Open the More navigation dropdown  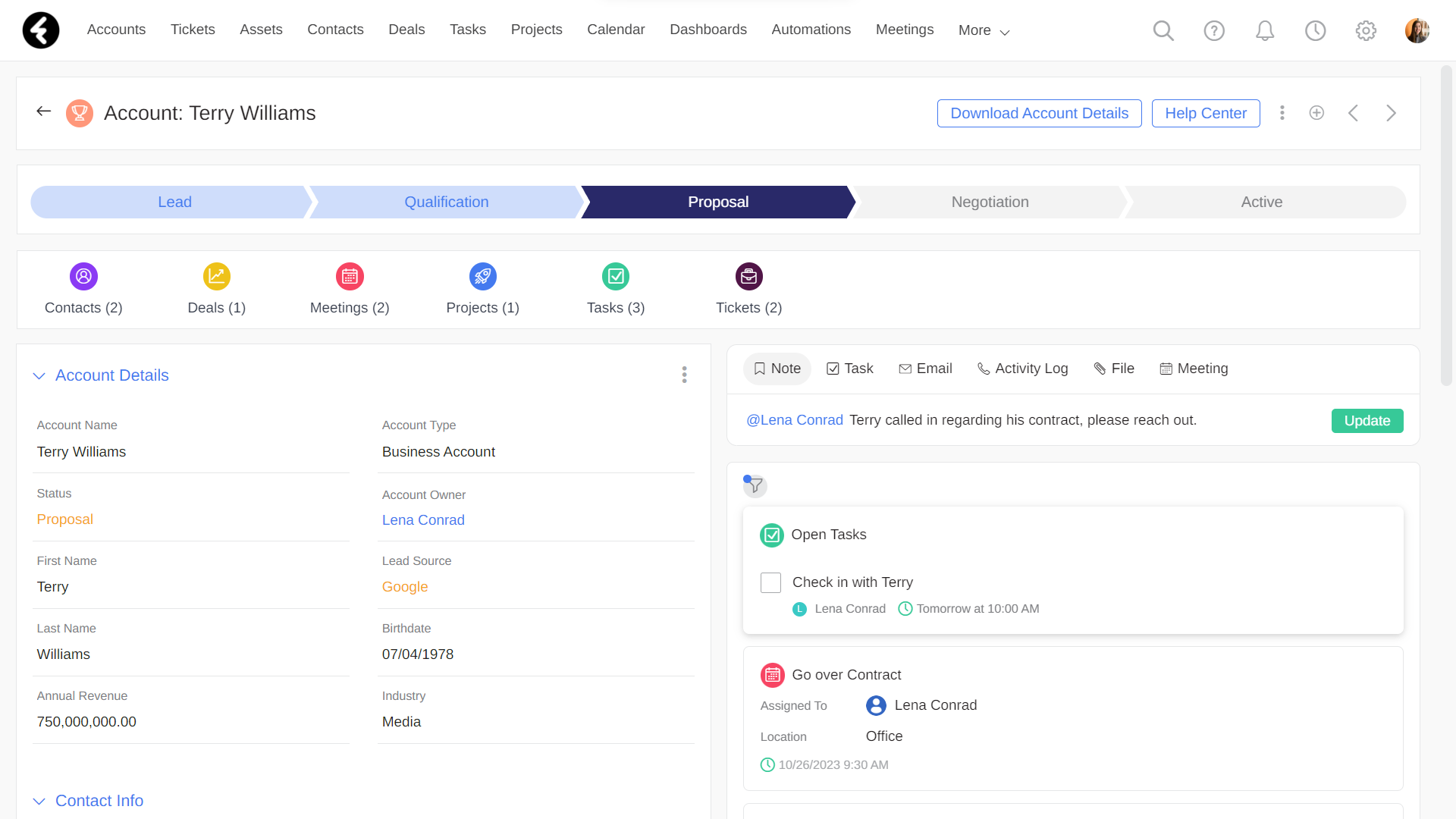[984, 30]
